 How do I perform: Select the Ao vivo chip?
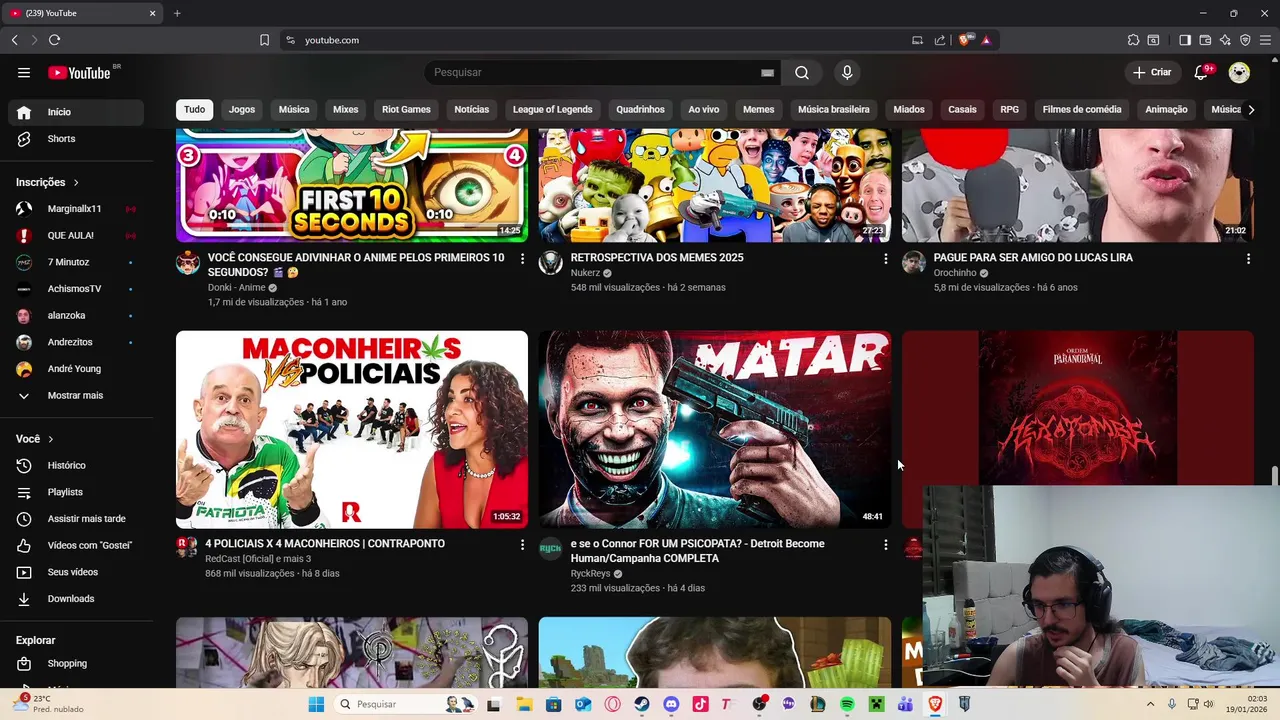704,109
